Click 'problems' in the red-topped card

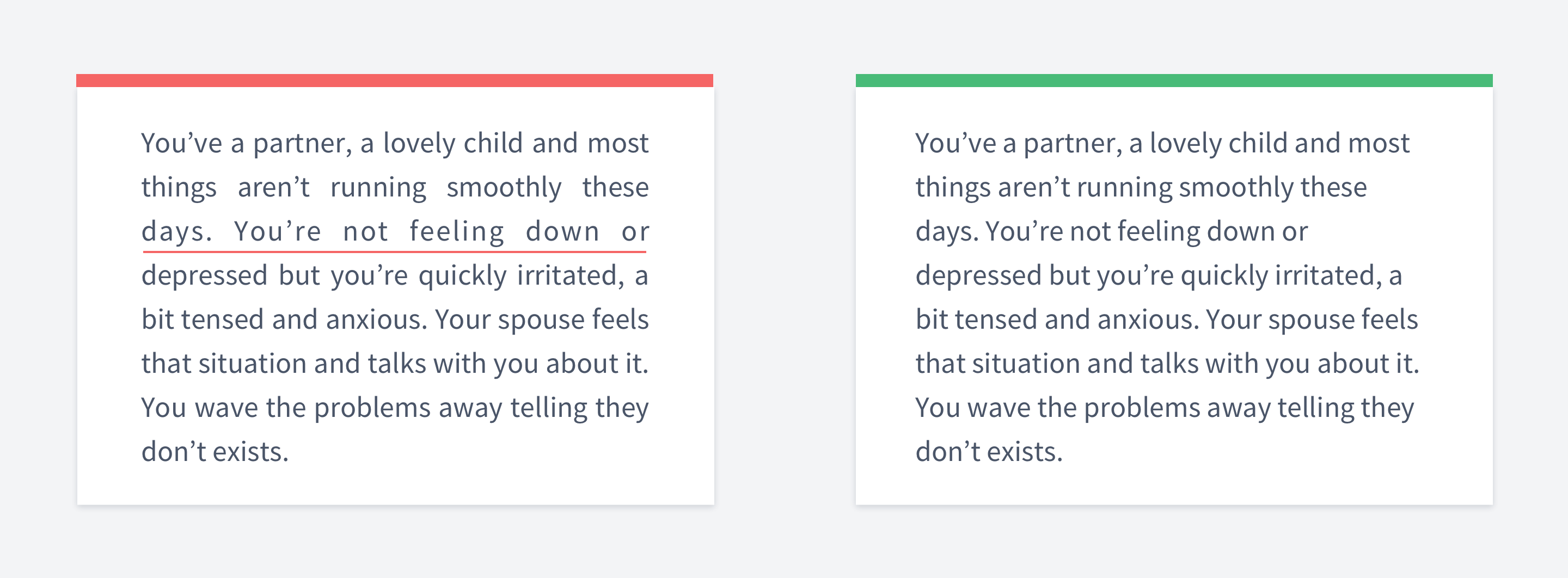tap(372, 408)
